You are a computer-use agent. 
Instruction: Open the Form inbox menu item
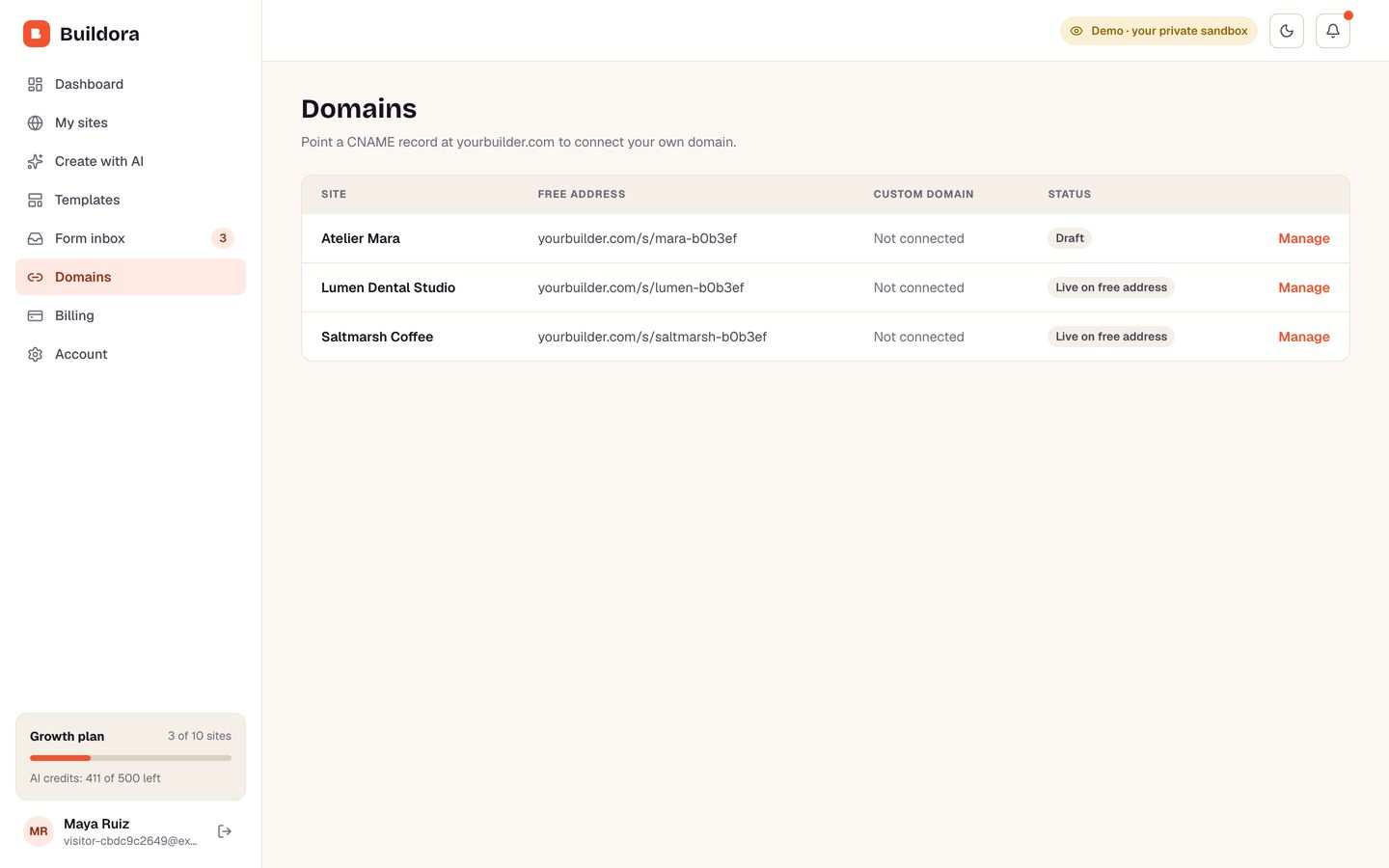130,238
